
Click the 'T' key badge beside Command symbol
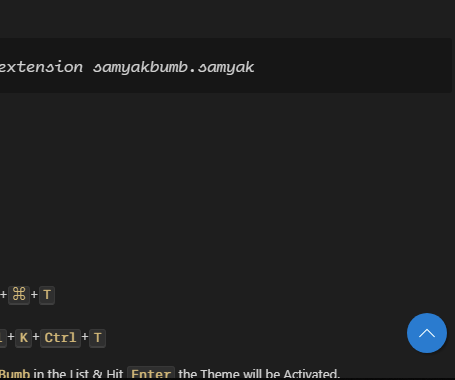pyautogui.click(x=47, y=295)
